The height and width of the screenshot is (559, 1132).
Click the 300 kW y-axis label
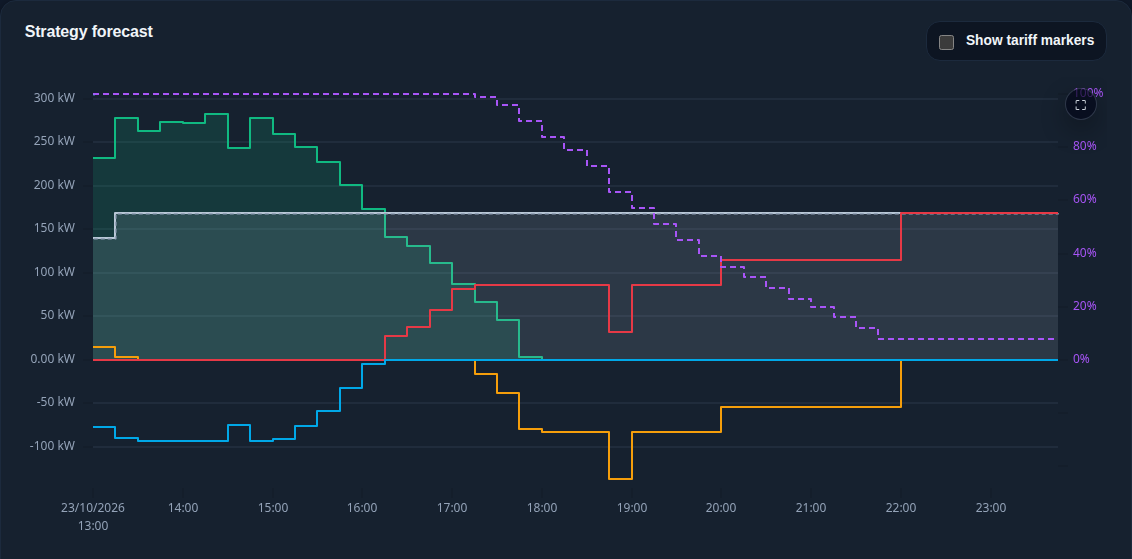pyautogui.click(x=54, y=98)
